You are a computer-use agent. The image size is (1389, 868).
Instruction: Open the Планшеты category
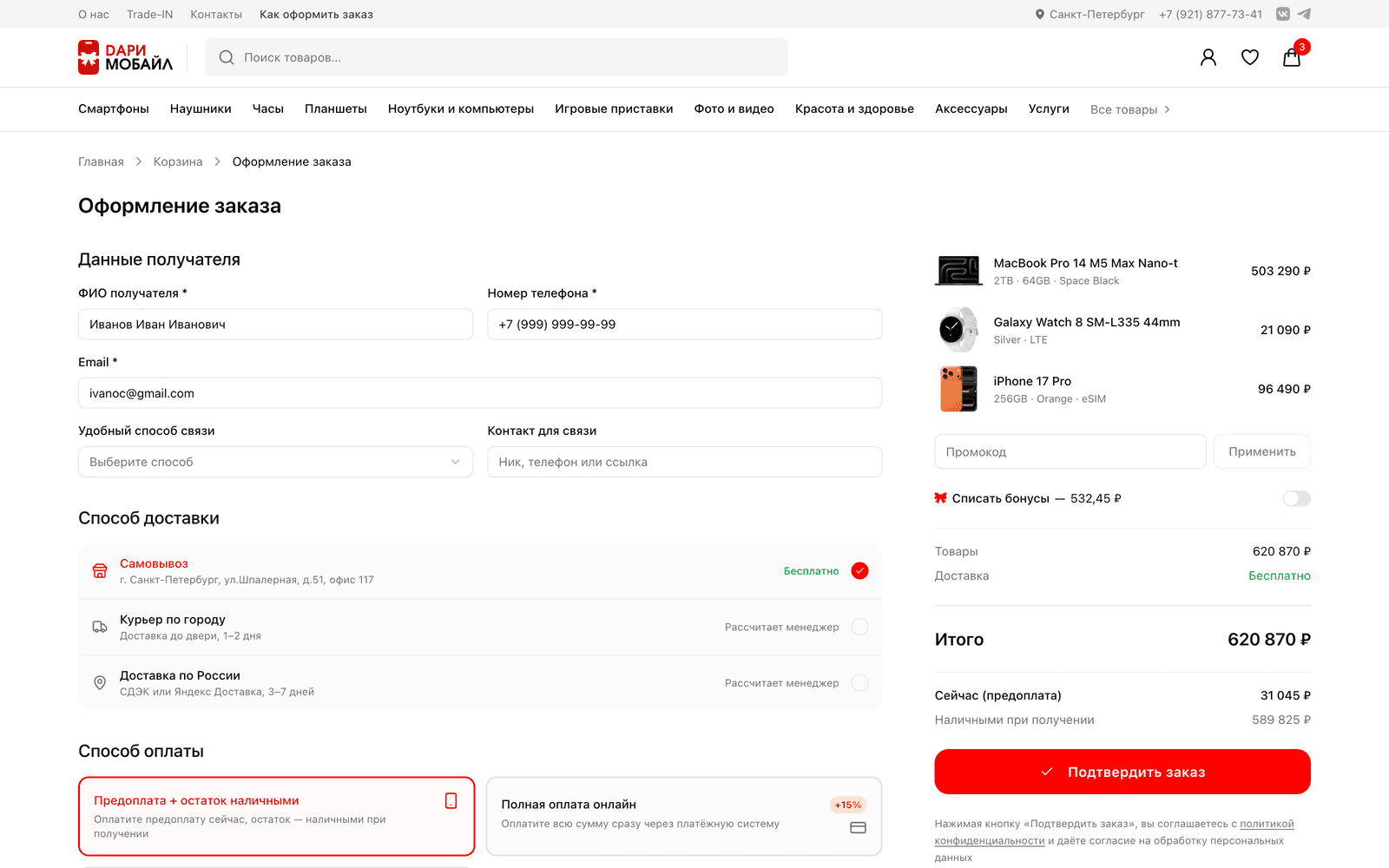click(336, 109)
